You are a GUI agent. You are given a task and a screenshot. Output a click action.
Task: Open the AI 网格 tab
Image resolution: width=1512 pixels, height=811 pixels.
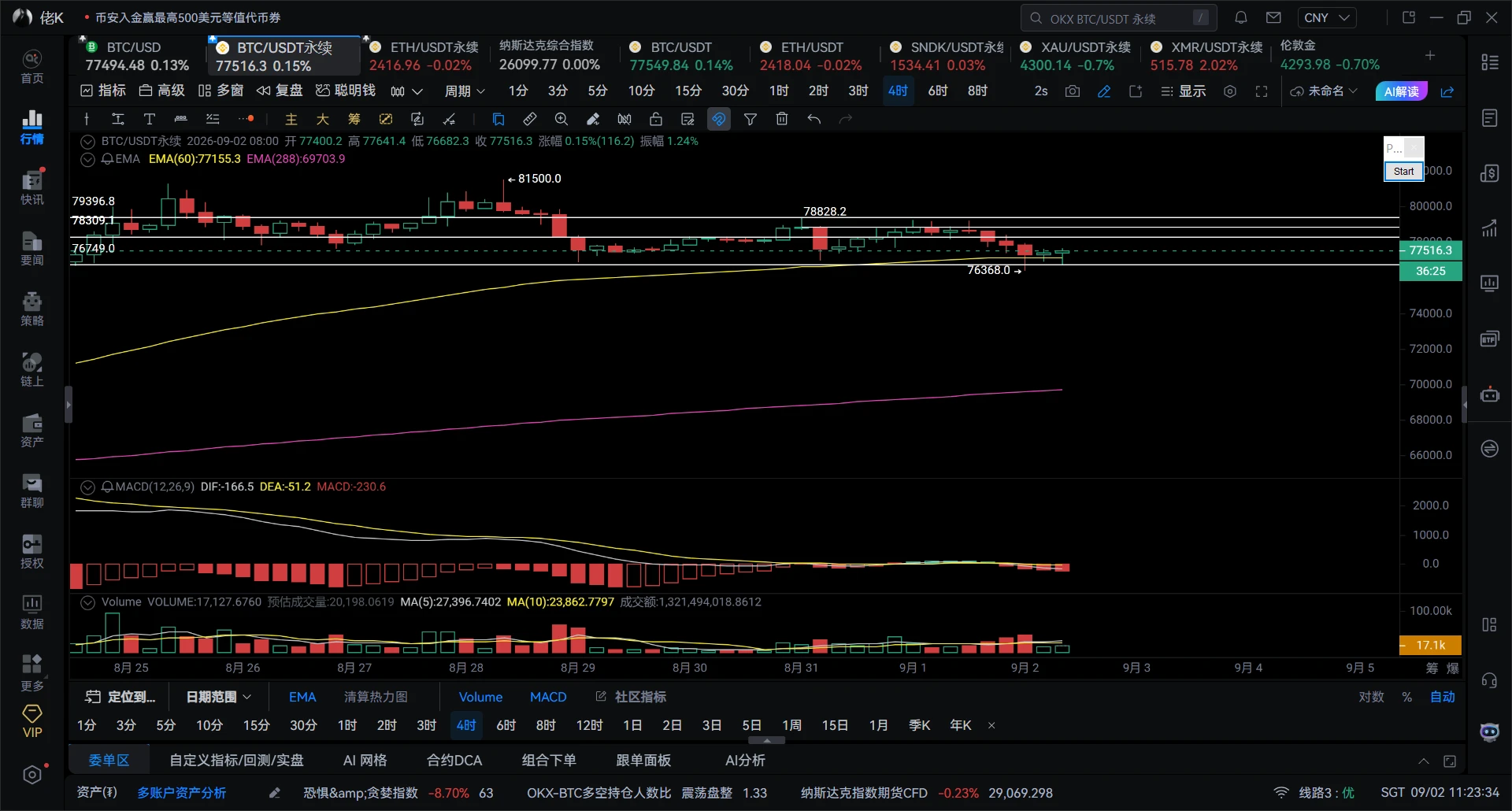[x=365, y=761]
